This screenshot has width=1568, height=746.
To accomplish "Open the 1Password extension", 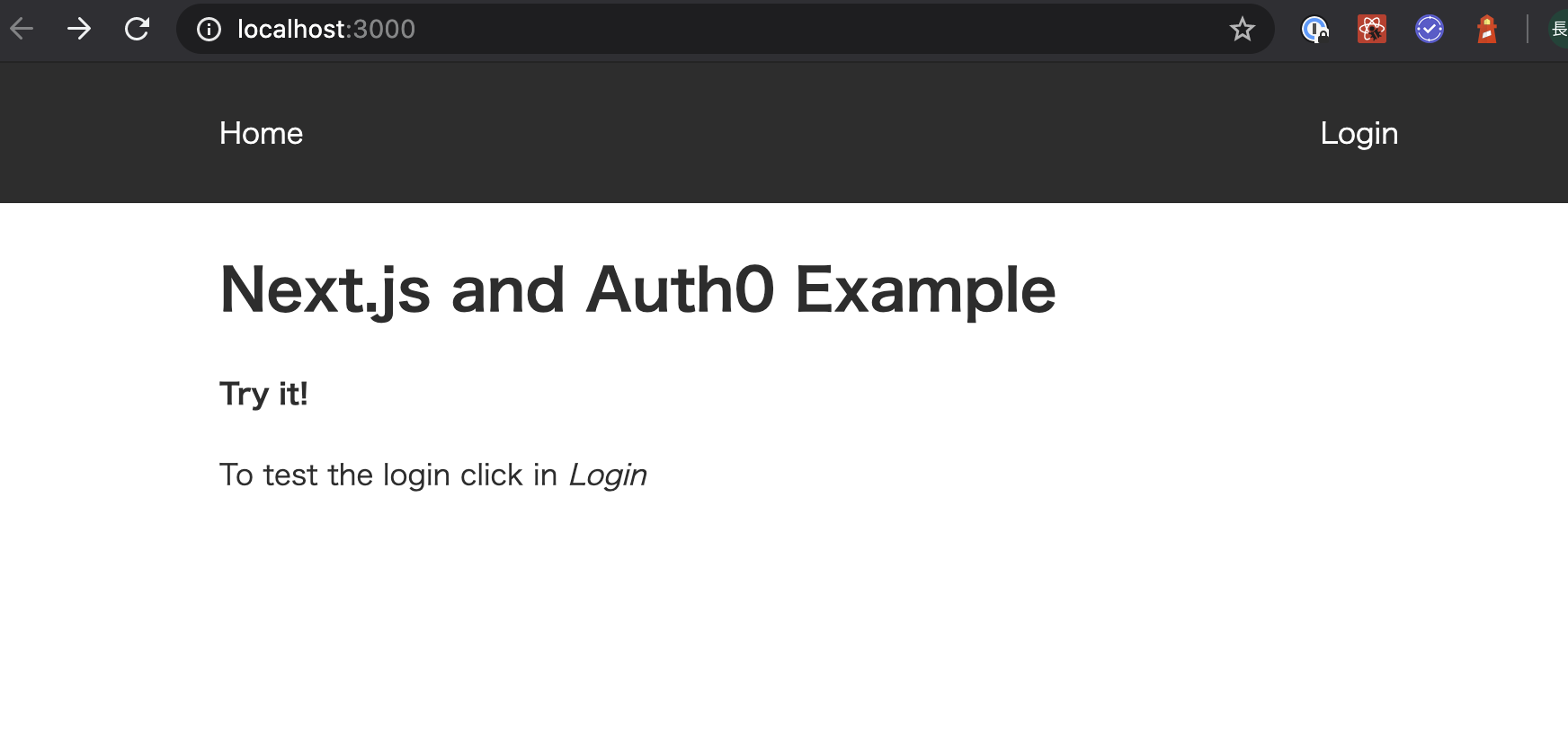I will (1314, 30).
